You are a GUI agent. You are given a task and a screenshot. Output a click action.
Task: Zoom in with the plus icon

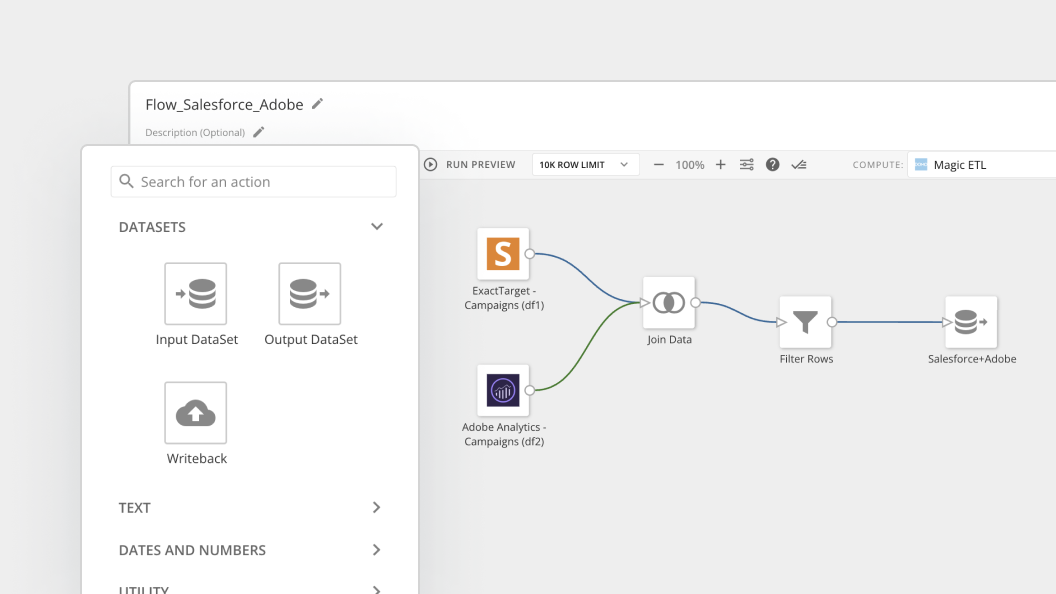721,164
